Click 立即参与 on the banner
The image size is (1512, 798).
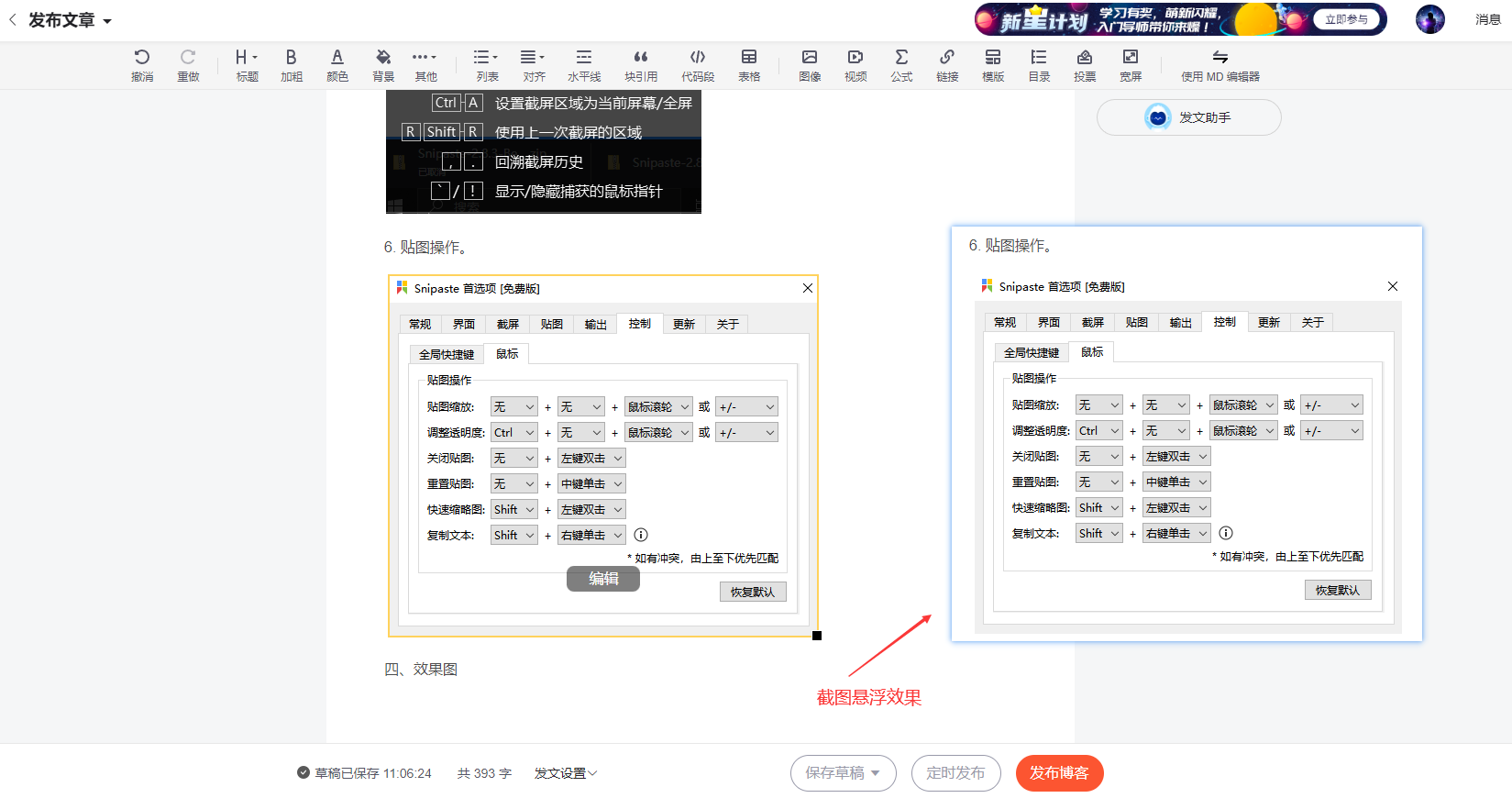click(1346, 19)
